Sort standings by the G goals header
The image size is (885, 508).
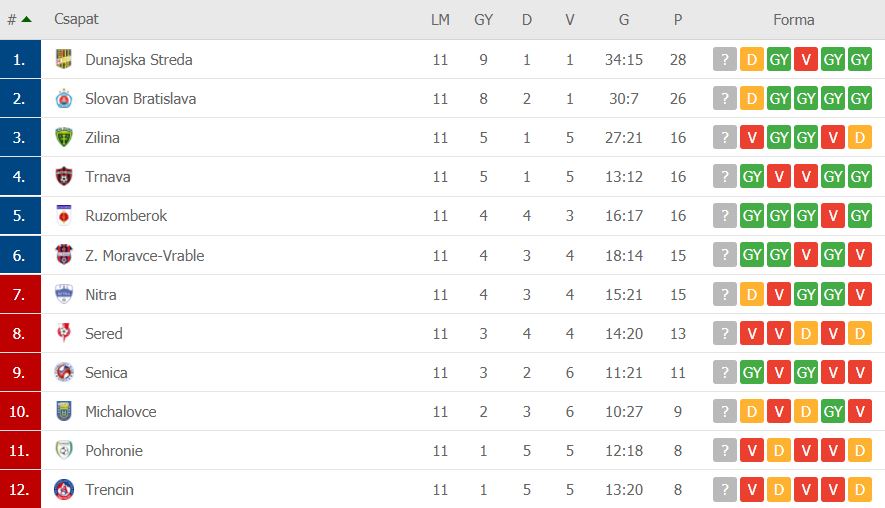[x=623, y=20]
